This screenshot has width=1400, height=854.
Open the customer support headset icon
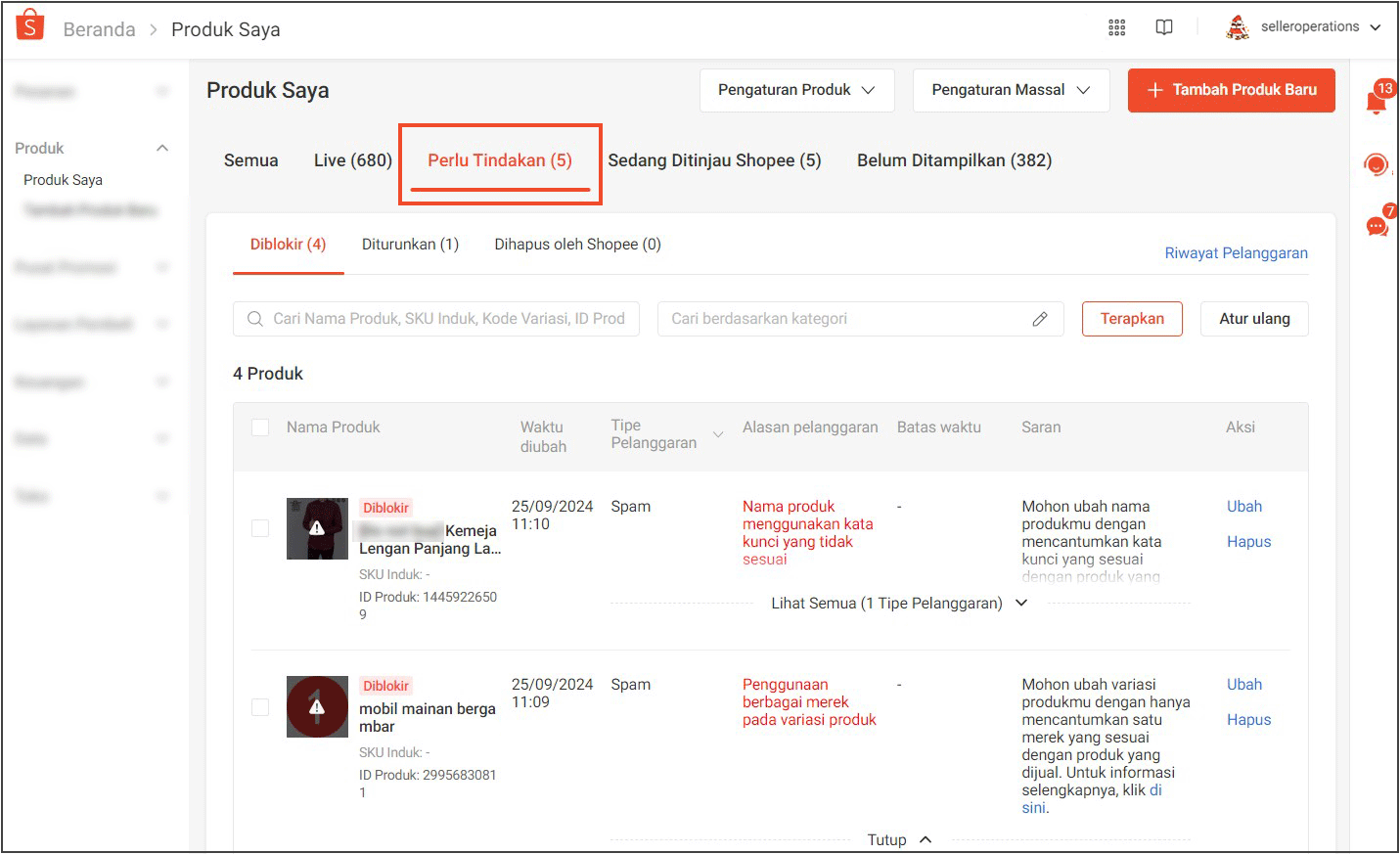coord(1377,165)
